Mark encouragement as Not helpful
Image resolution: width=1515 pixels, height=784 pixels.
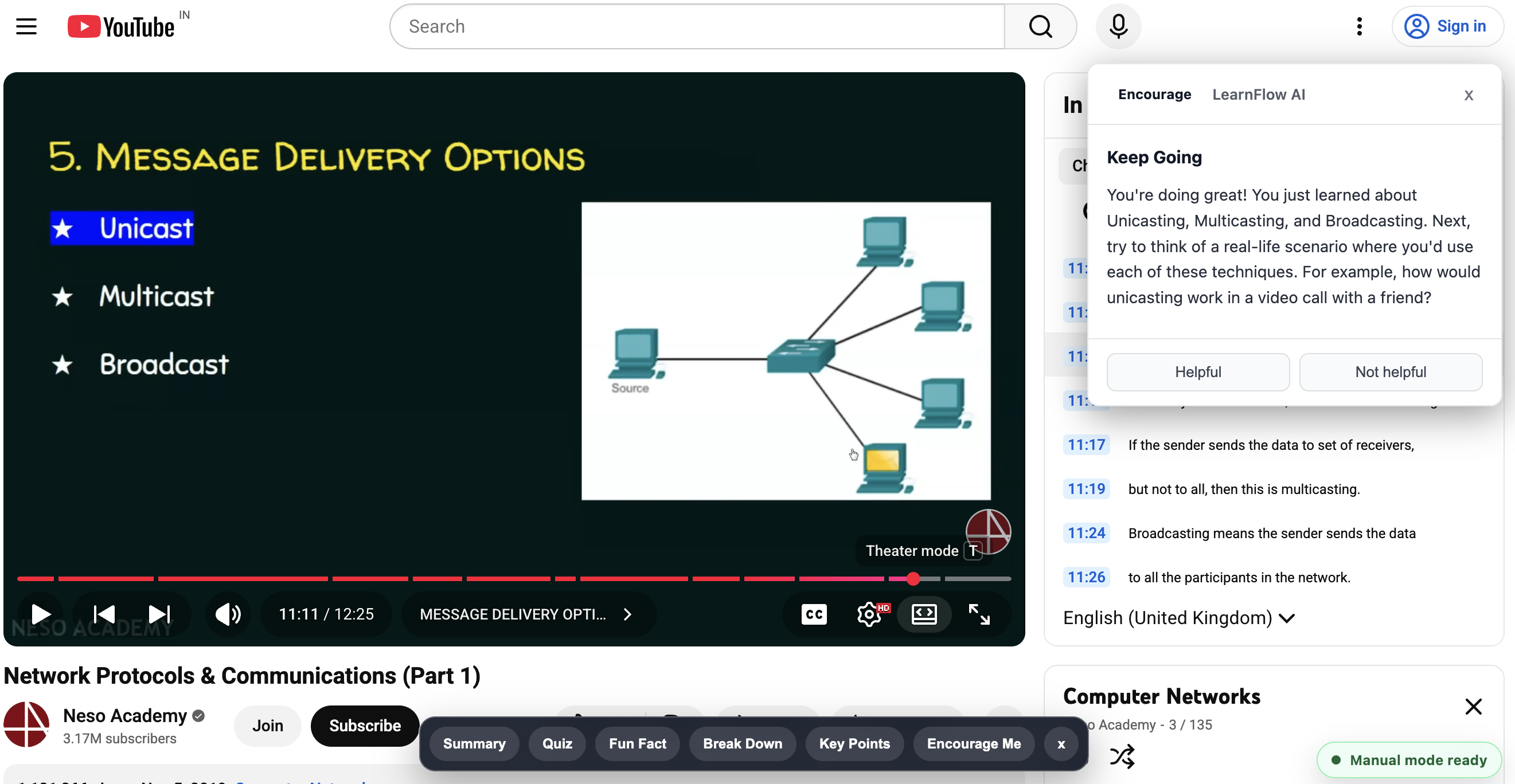coord(1391,372)
